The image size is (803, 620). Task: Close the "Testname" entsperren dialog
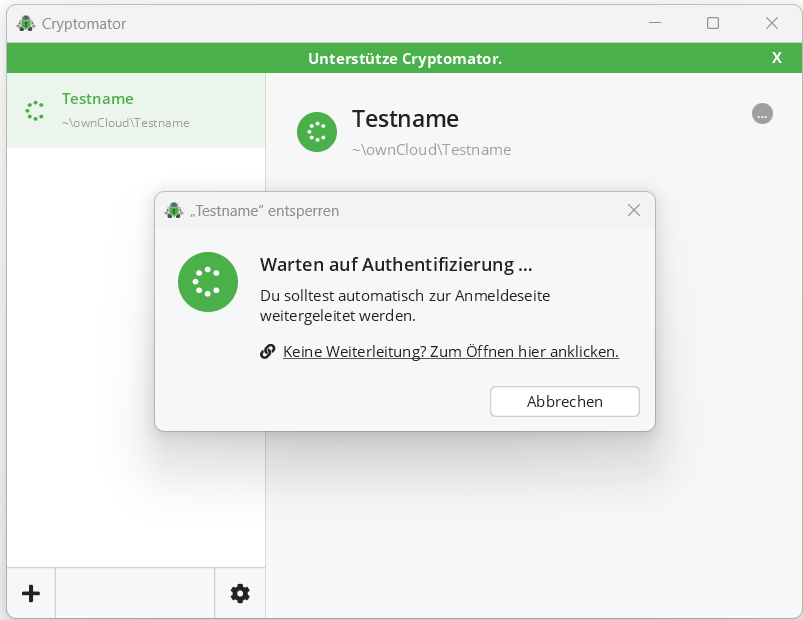tap(634, 210)
